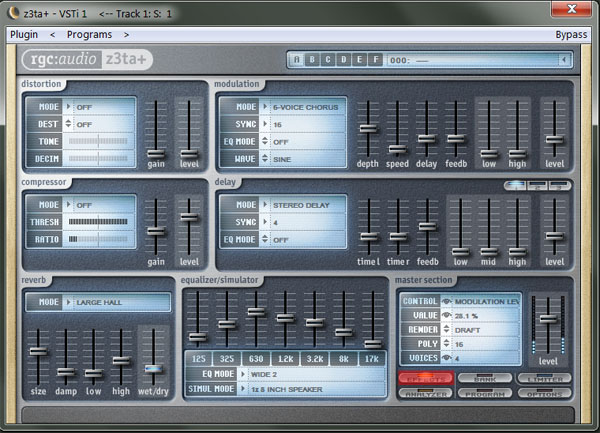The image size is (600, 433).
Task: Click the modulation speed fader handle
Action: point(397,149)
